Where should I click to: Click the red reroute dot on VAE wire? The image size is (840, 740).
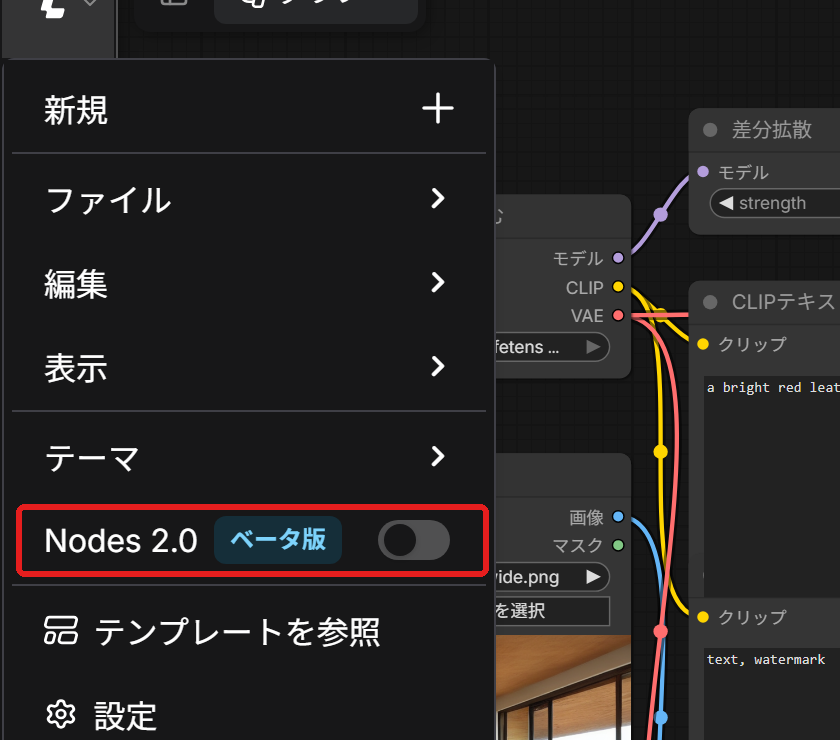click(x=661, y=632)
